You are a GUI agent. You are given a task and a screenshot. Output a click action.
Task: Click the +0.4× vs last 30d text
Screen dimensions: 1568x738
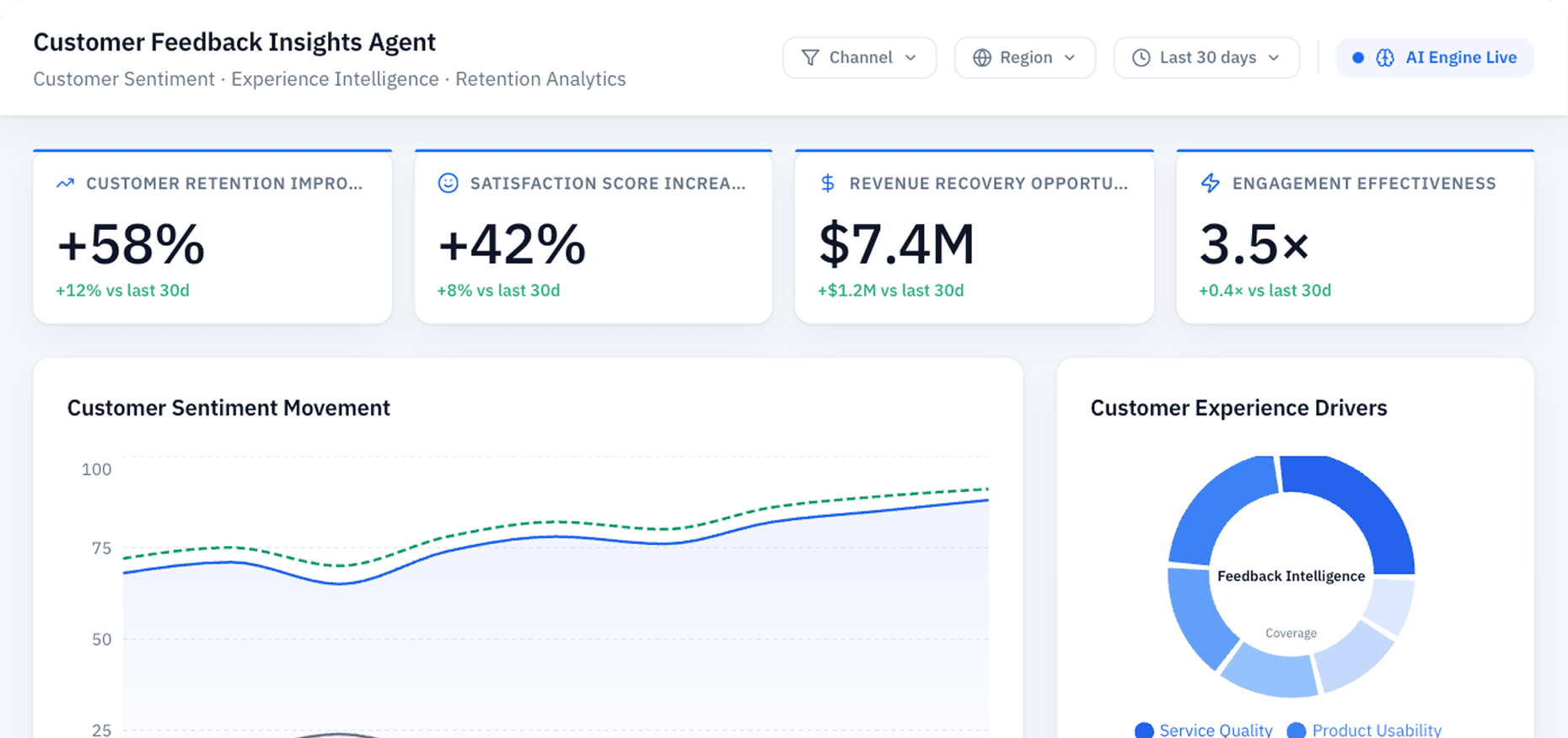(1265, 290)
